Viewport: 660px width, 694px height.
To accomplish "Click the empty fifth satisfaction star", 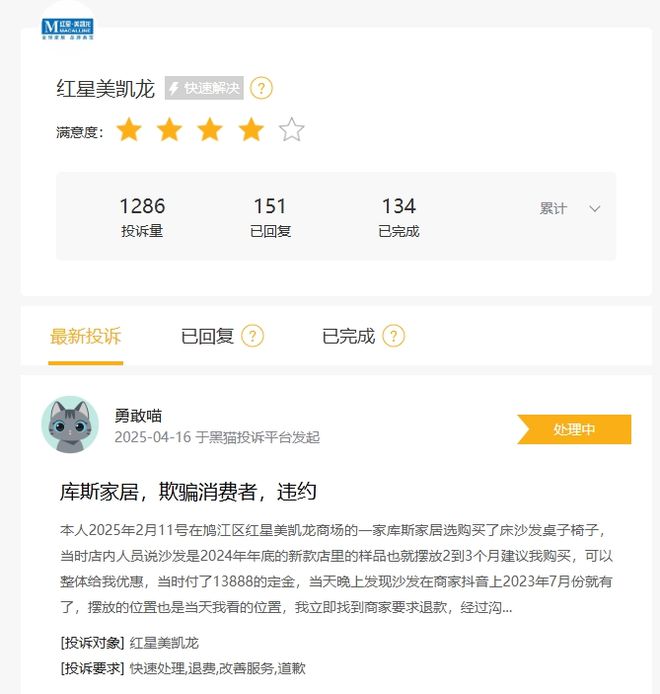I will pyautogui.click(x=291, y=129).
